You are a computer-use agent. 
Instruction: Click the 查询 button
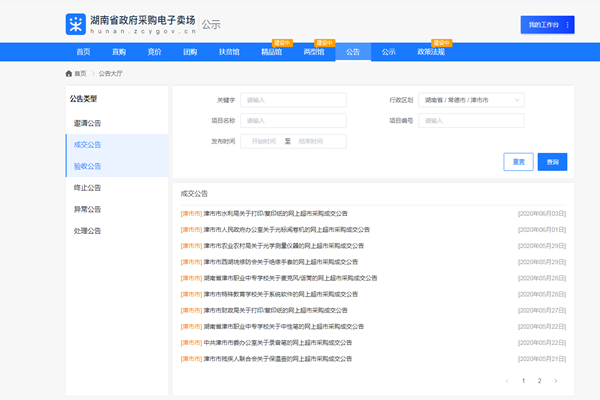point(552,162)
